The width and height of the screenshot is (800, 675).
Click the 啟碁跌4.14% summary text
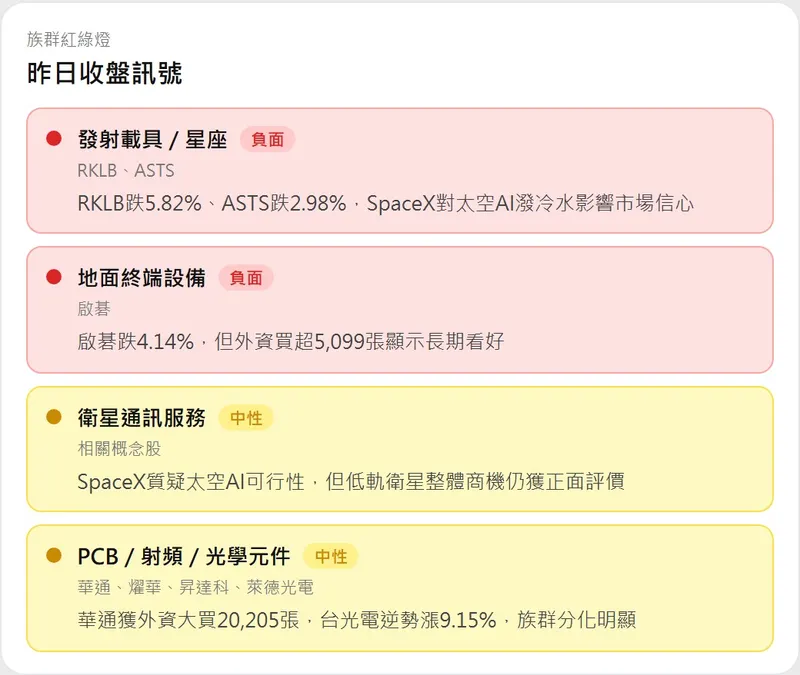290,342
